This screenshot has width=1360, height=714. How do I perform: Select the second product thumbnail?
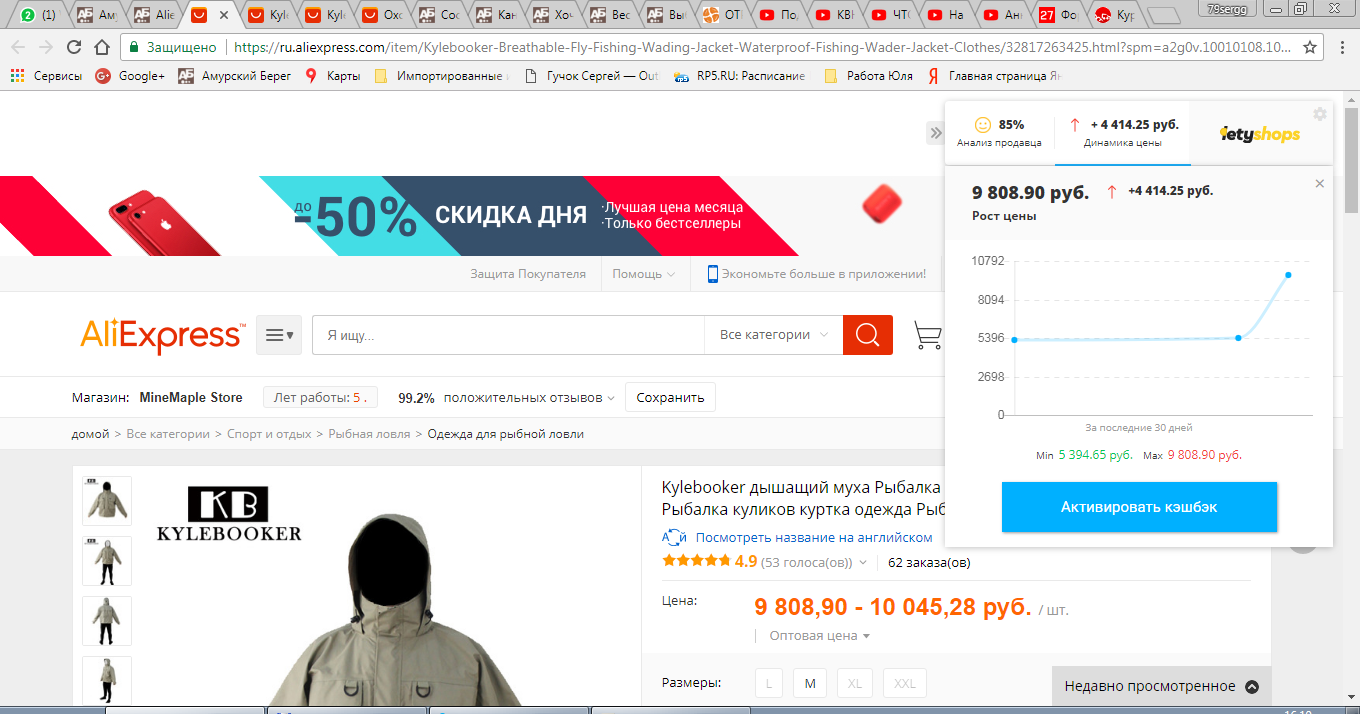[x=107, y=561]
